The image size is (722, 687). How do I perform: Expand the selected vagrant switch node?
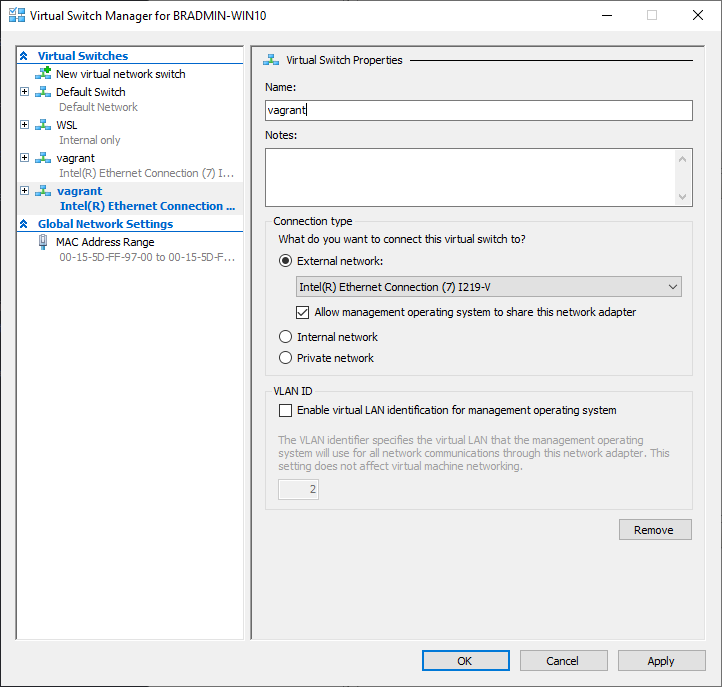[25, 191]
